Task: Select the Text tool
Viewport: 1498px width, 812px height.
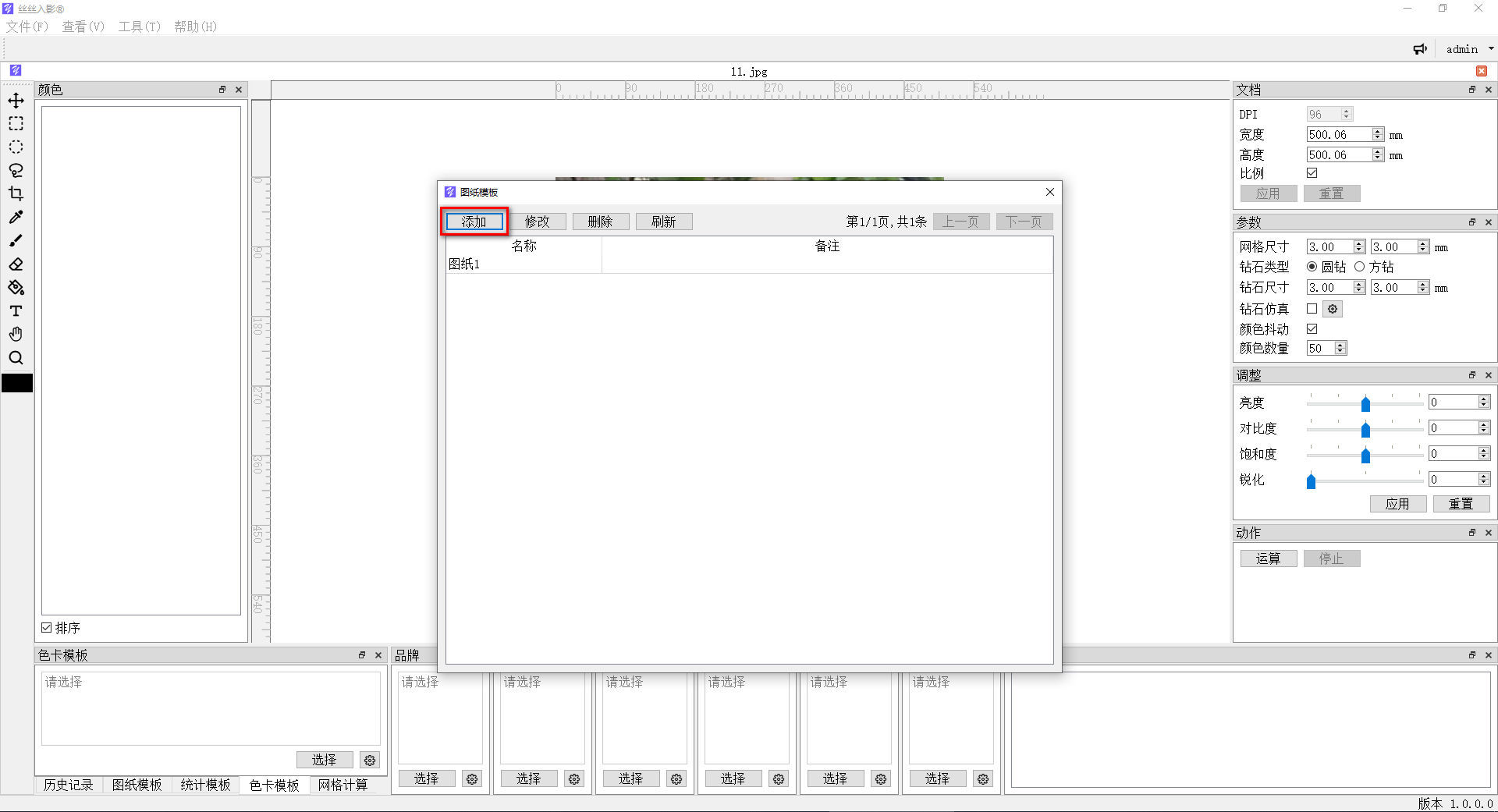Action: coord(16,311)
